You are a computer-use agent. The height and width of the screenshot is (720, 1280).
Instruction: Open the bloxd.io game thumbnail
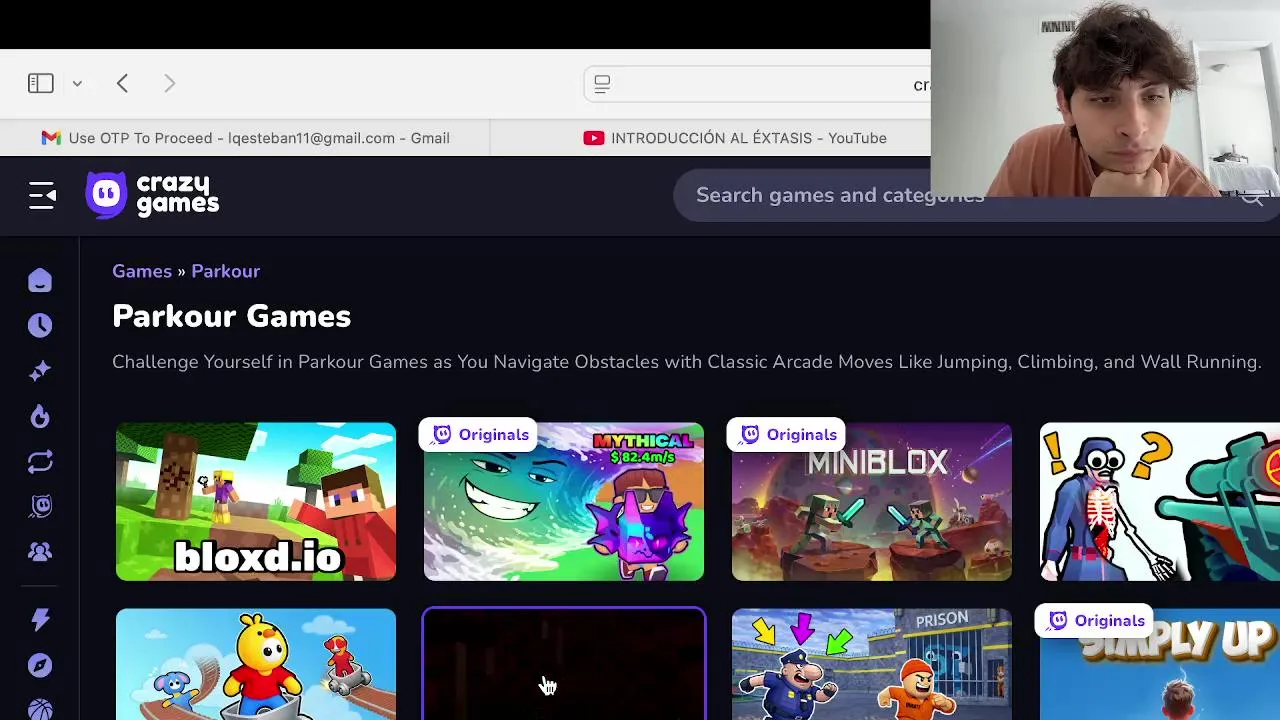(x=256, y=501)
